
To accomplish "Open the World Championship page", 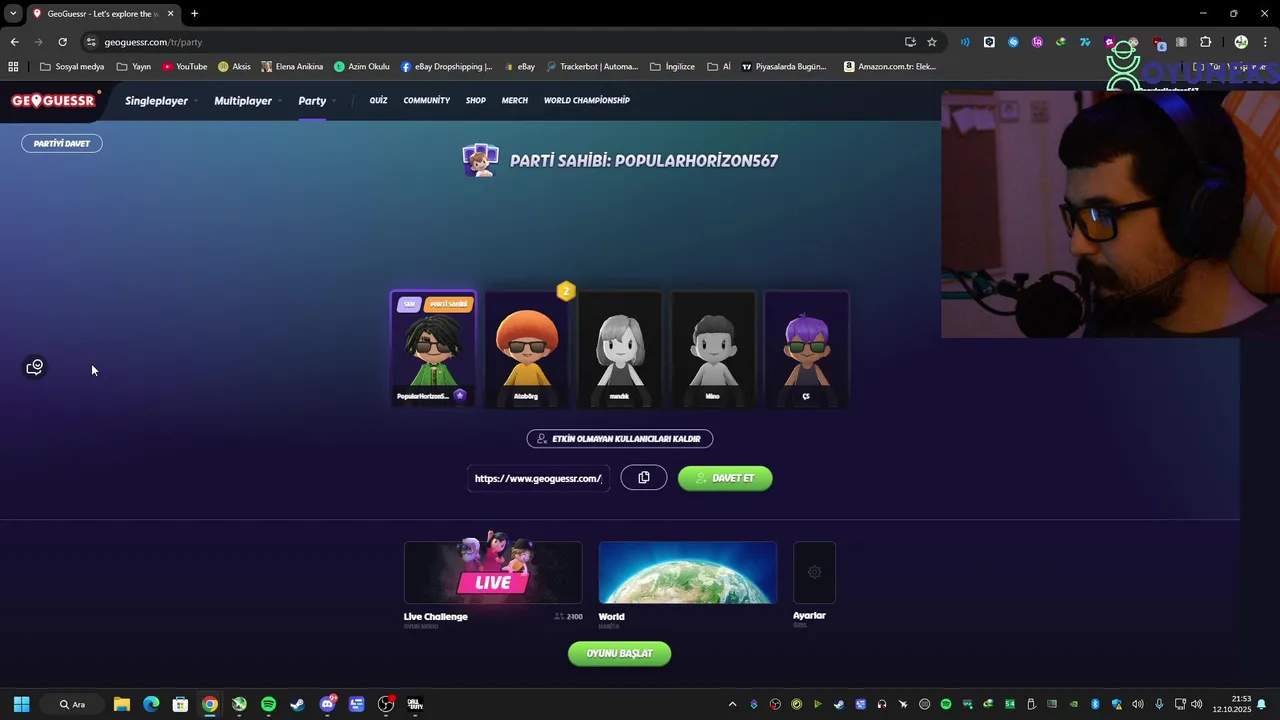I will pyautogui.click(x=587, y=100).
